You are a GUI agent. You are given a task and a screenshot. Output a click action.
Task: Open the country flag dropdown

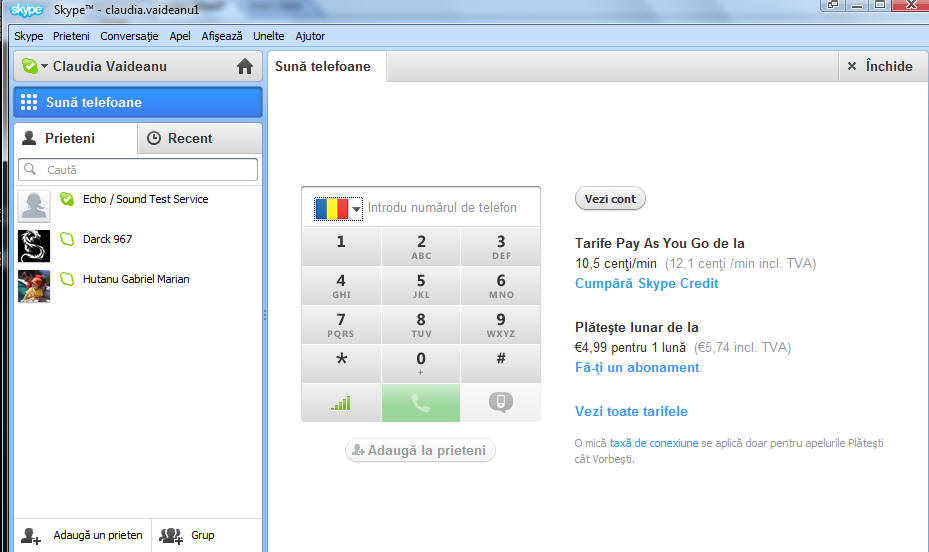coord(338,208)
